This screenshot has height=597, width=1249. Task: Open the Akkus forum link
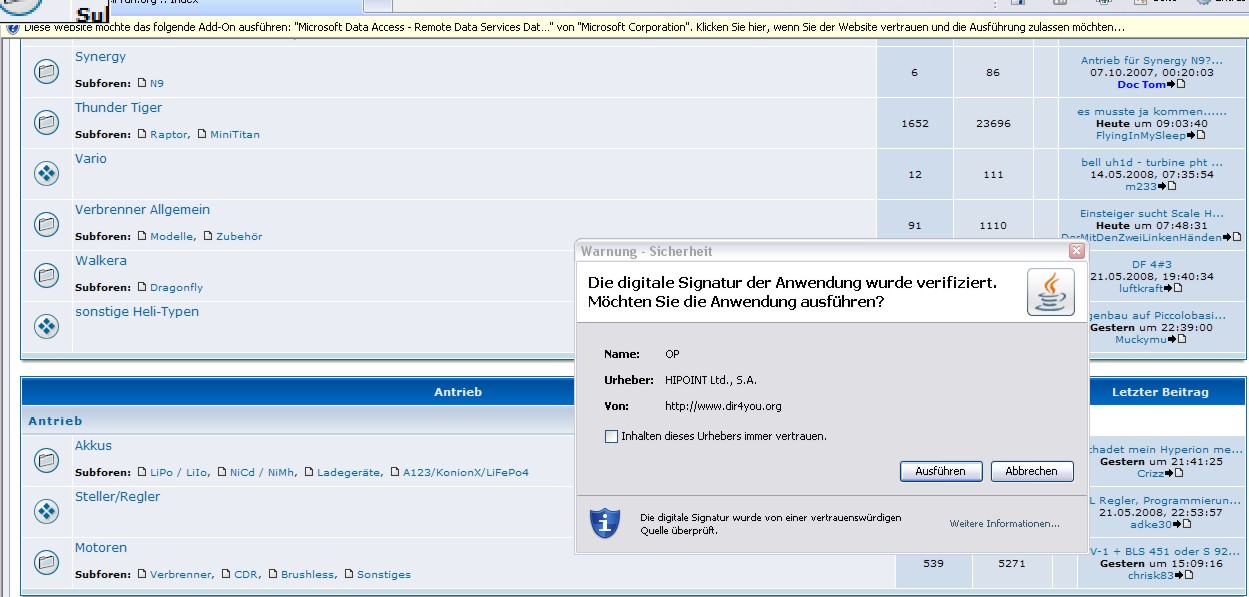[93, 446]
